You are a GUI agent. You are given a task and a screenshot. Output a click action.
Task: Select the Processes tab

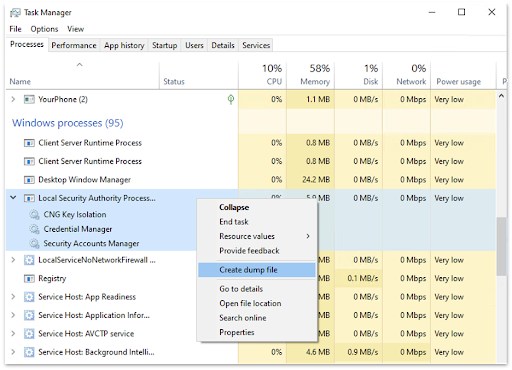[x=27, y=45]
